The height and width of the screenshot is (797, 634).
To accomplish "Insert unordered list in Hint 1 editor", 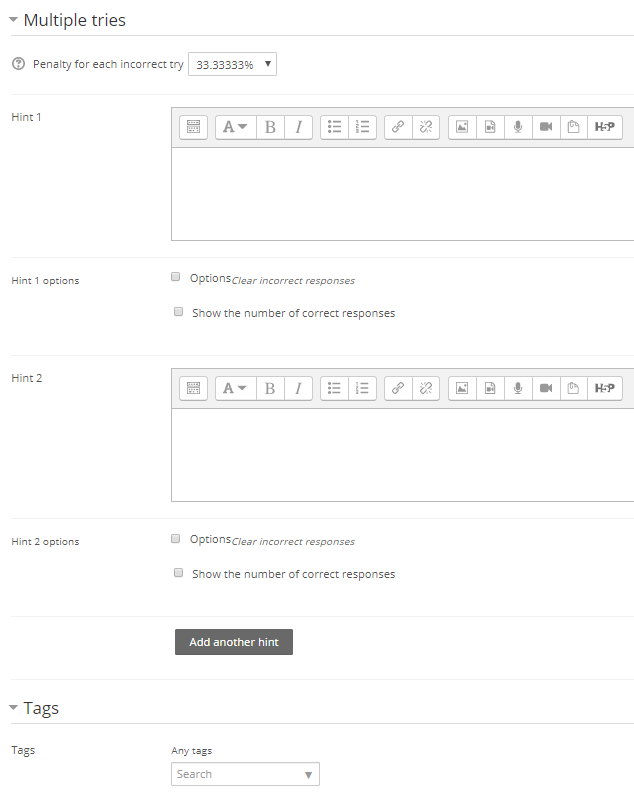I will click(335, 127).
